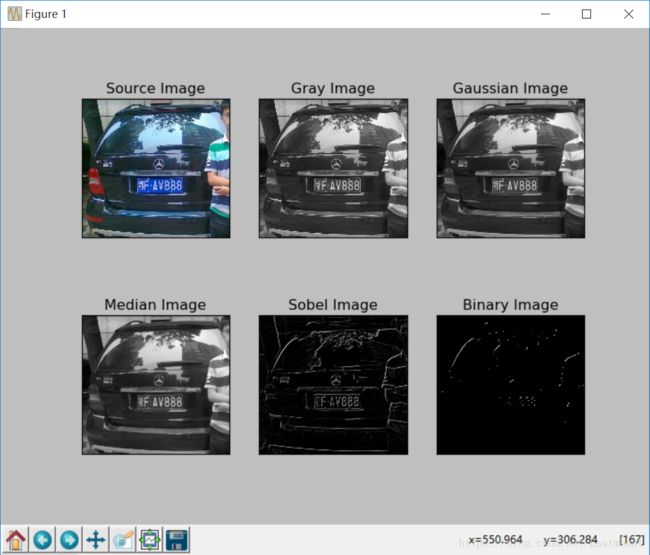Click the Median Image subplot

click(156, 385)
